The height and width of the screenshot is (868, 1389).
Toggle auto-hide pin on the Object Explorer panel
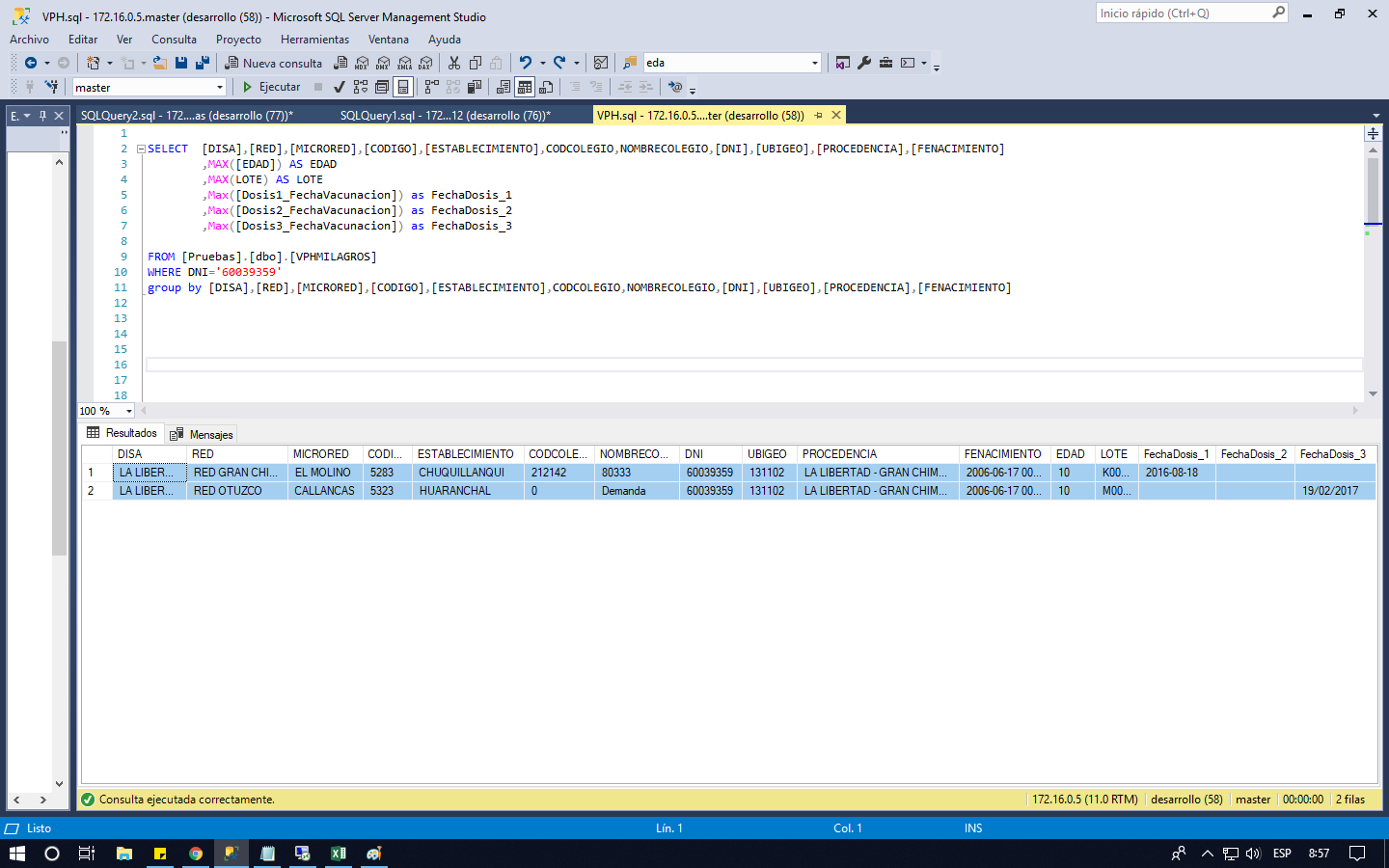42,116
